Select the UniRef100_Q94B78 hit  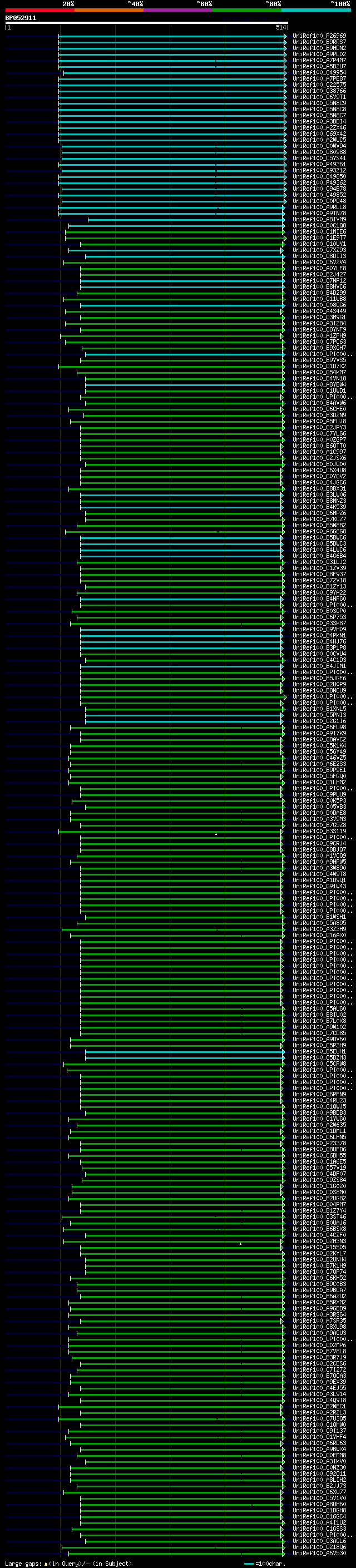point(319,189)
